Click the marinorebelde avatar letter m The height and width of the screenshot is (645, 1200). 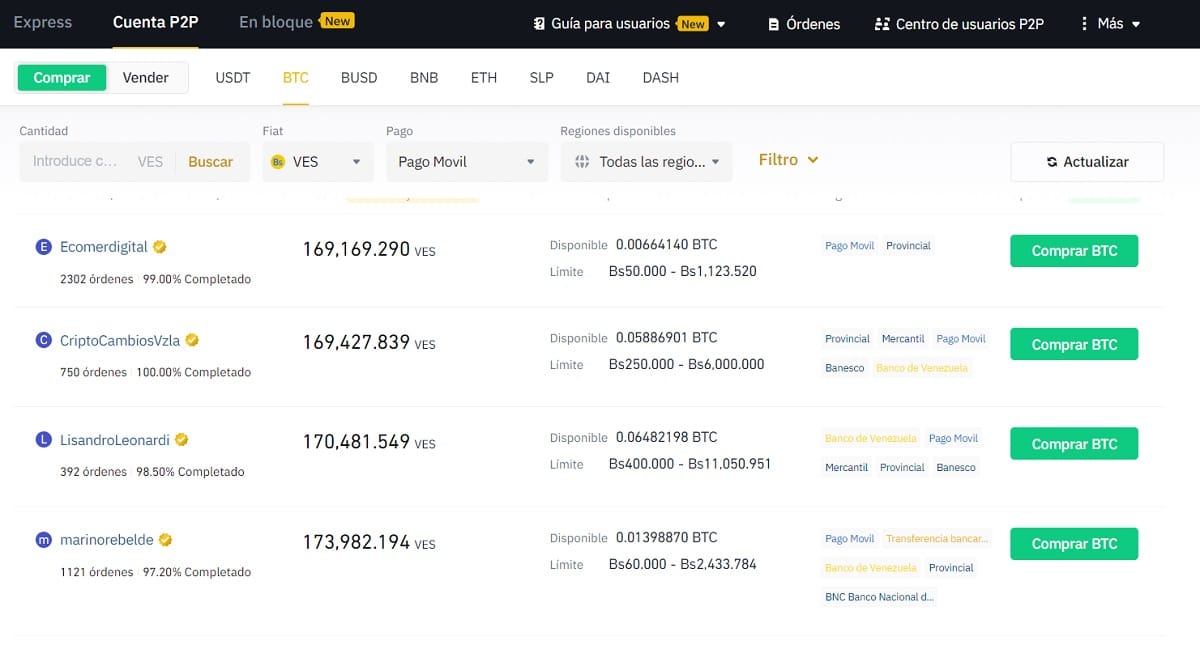(43, 540)
